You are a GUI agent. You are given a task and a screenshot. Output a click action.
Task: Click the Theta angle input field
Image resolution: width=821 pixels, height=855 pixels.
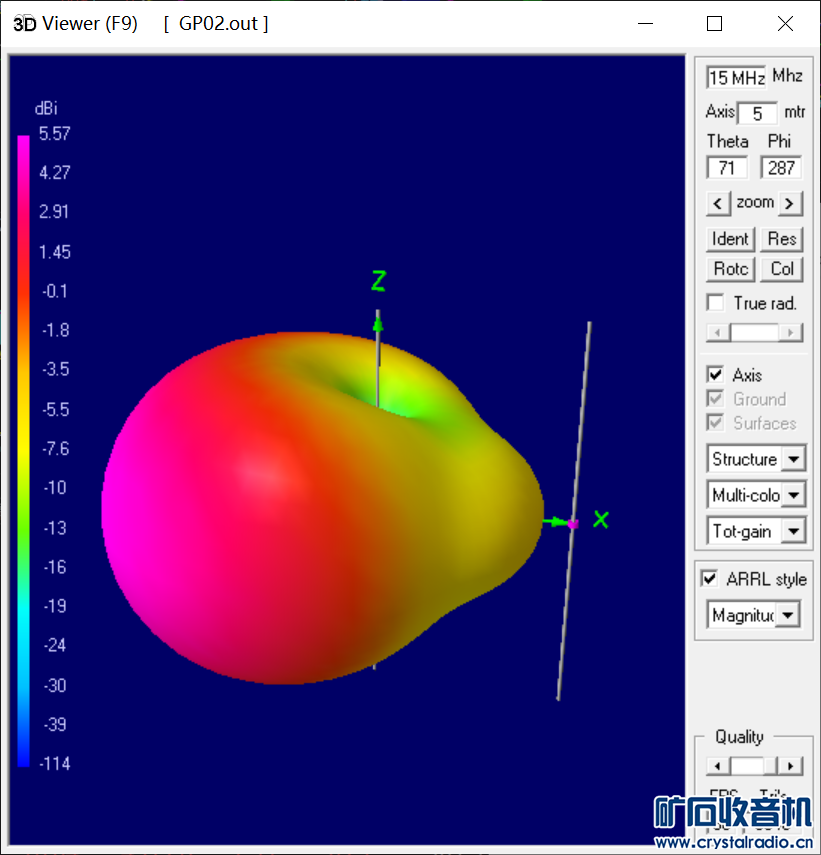(x=727, y=168)
